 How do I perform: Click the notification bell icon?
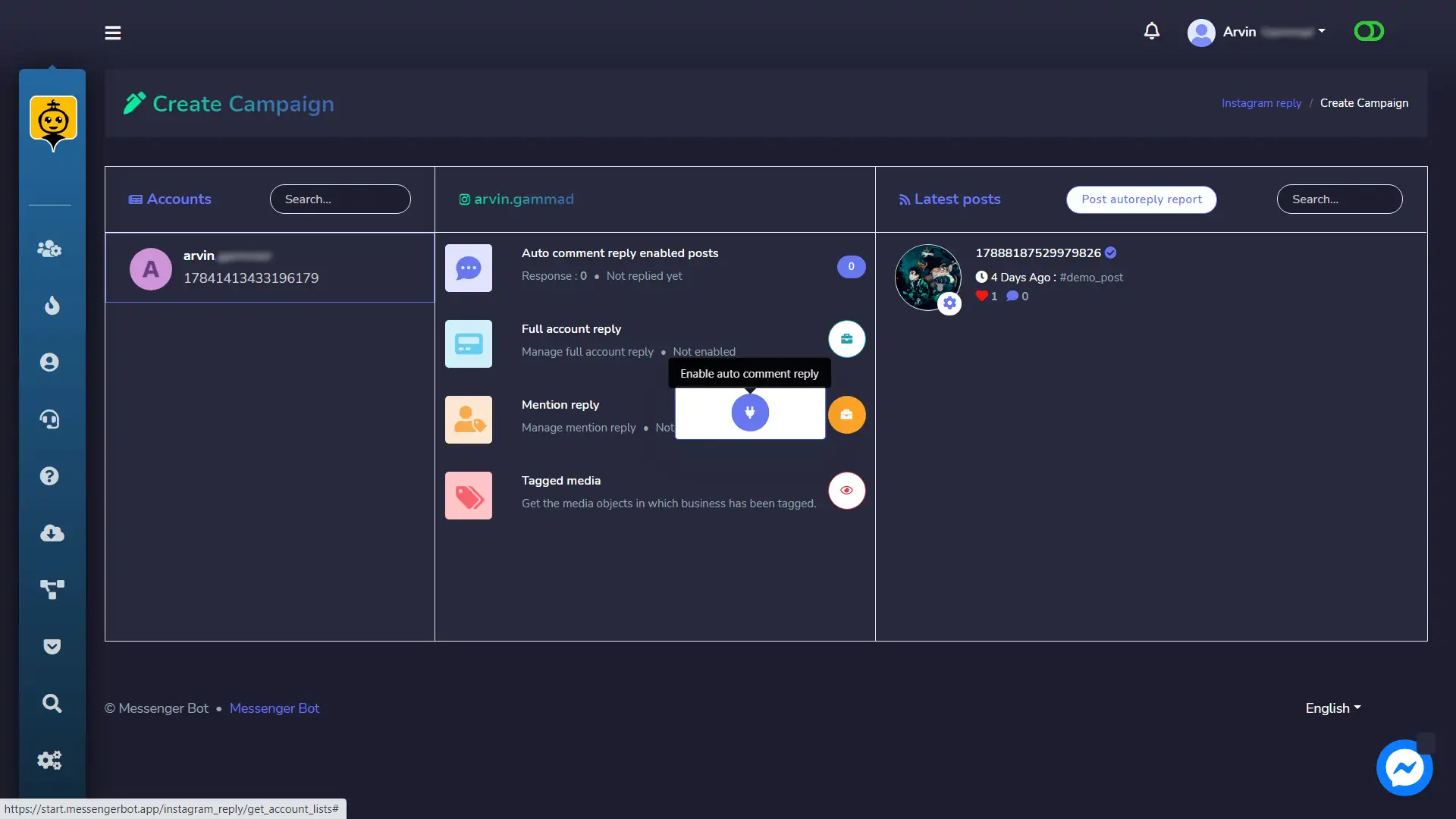[1151, 31]
